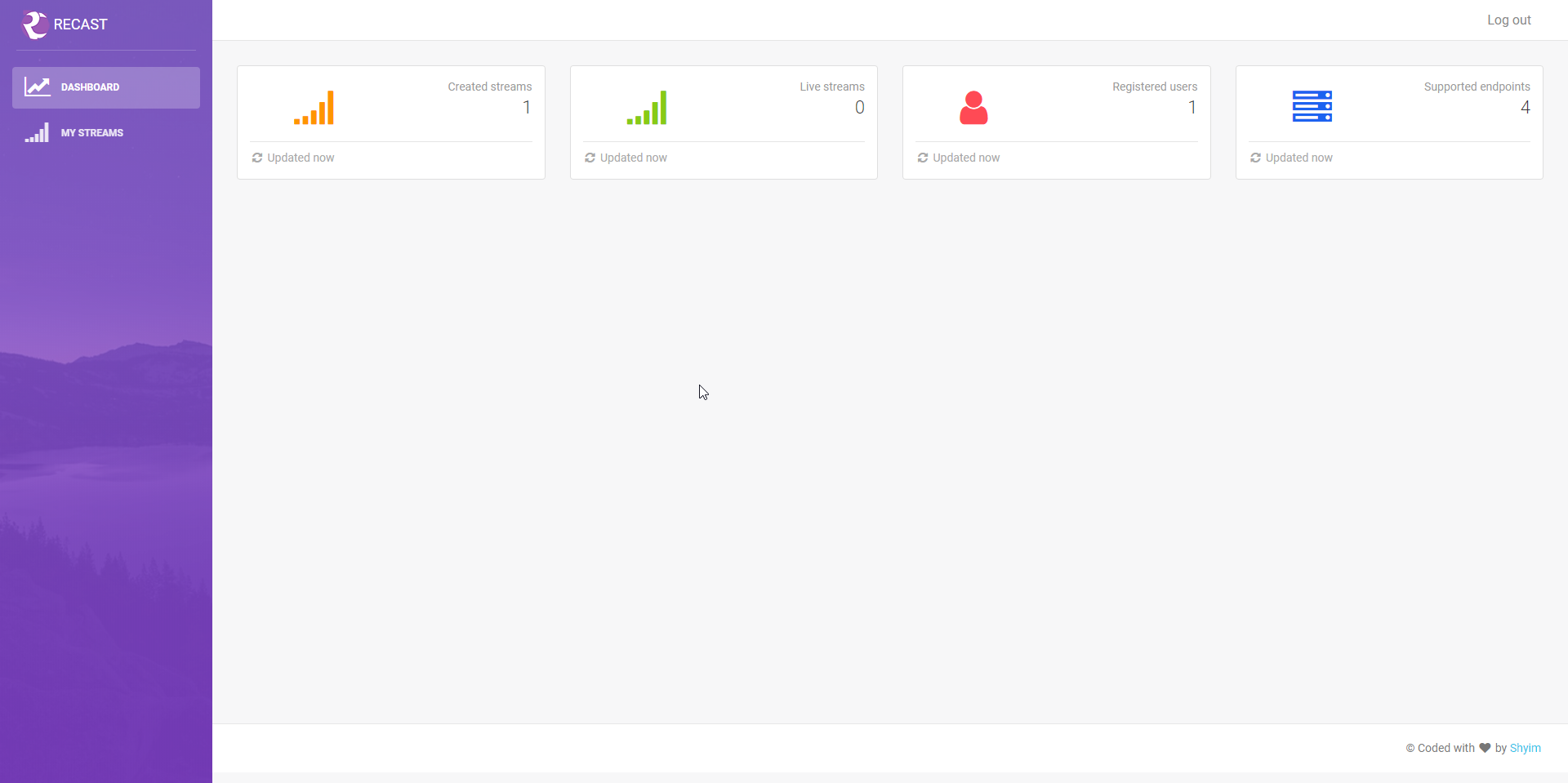This screenshot has height=783, width=1568.
Task: Click the refresh icon under Registered users
Action: [x=923, y=158]
